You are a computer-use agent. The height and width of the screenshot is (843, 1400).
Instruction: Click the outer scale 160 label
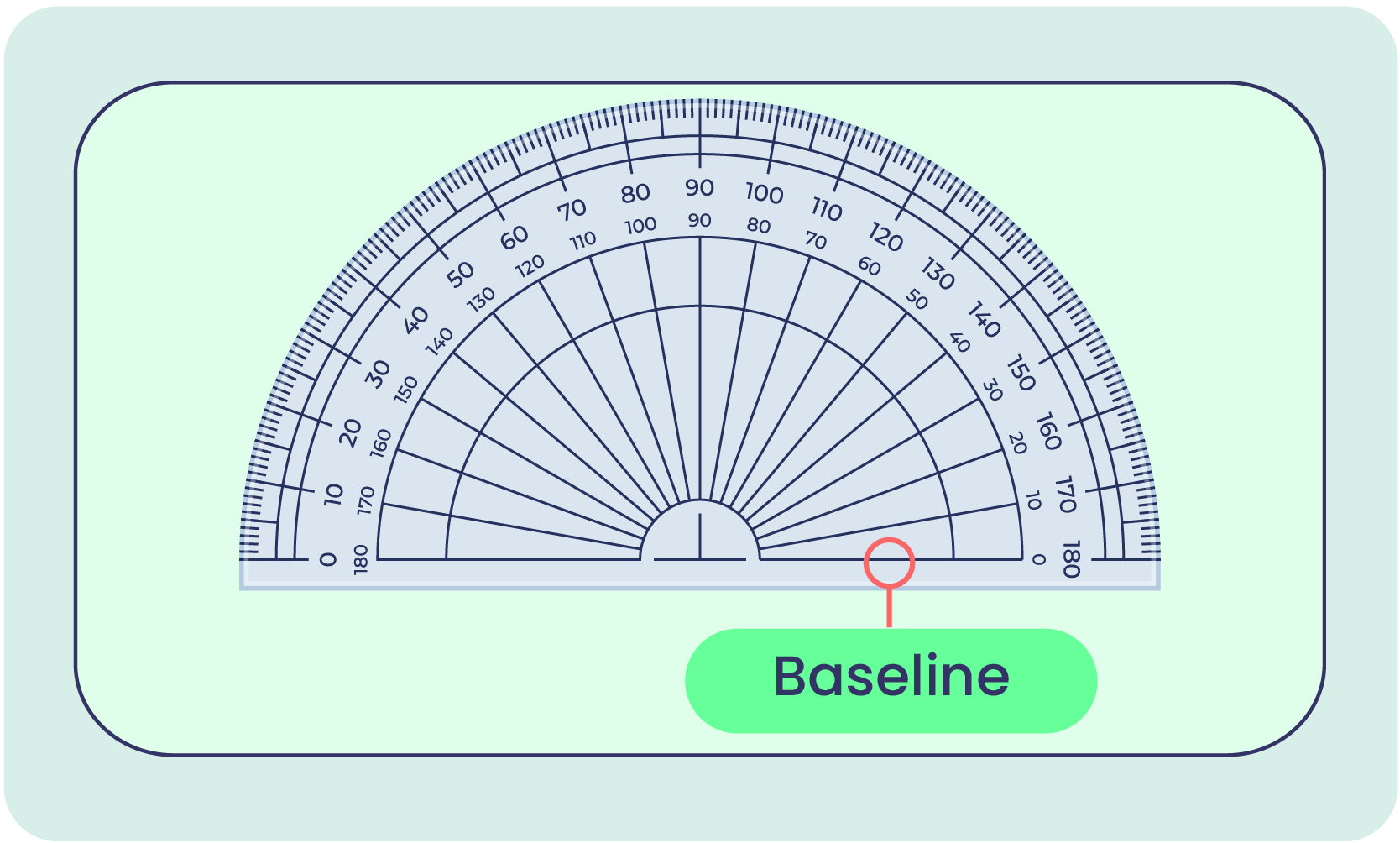click(x=1048, y=432)
